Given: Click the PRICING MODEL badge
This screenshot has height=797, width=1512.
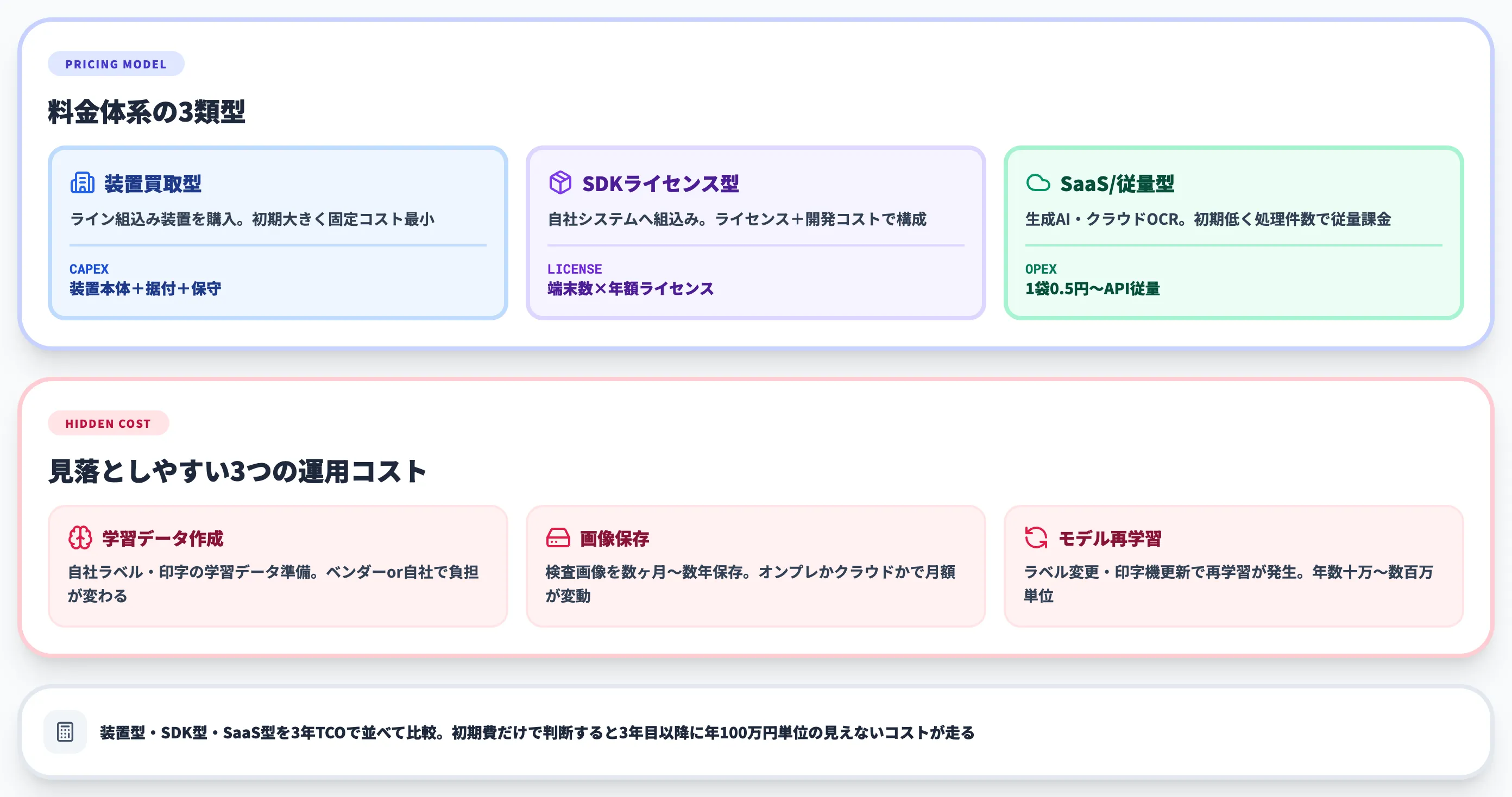Looking at the screenshot, I should (116, 64).
